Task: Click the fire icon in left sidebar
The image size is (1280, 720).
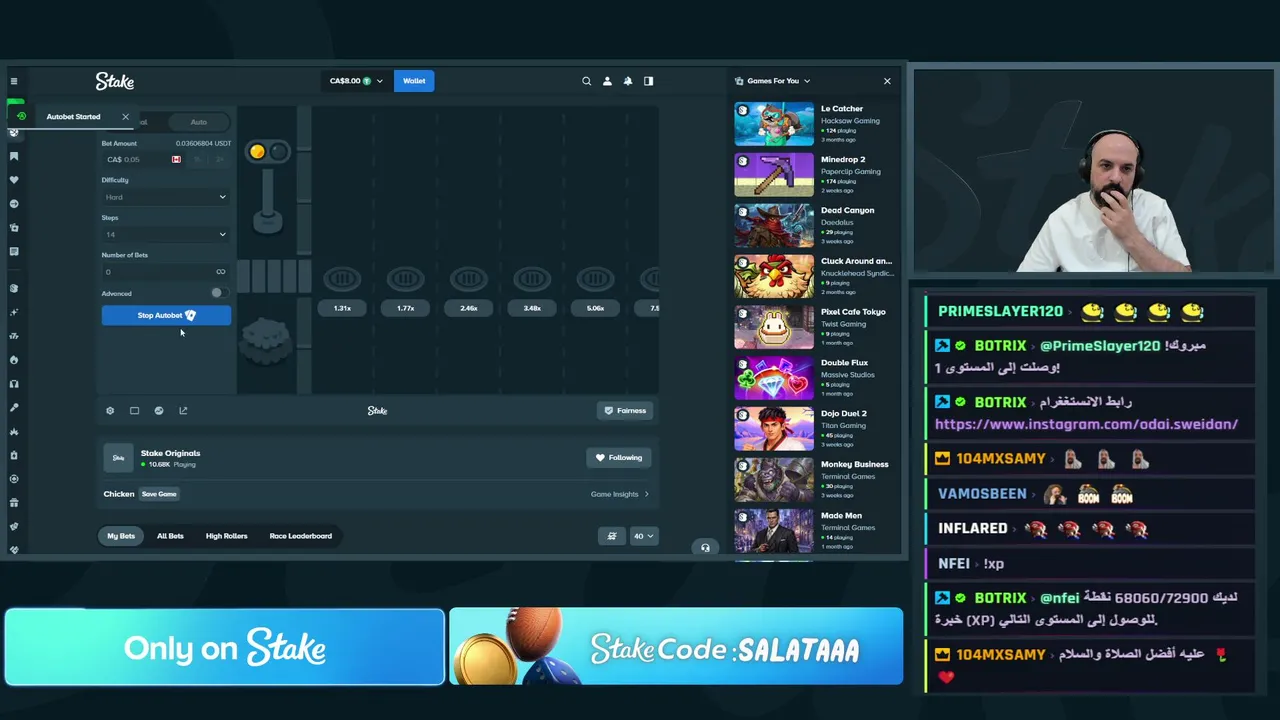Action: 14,360
